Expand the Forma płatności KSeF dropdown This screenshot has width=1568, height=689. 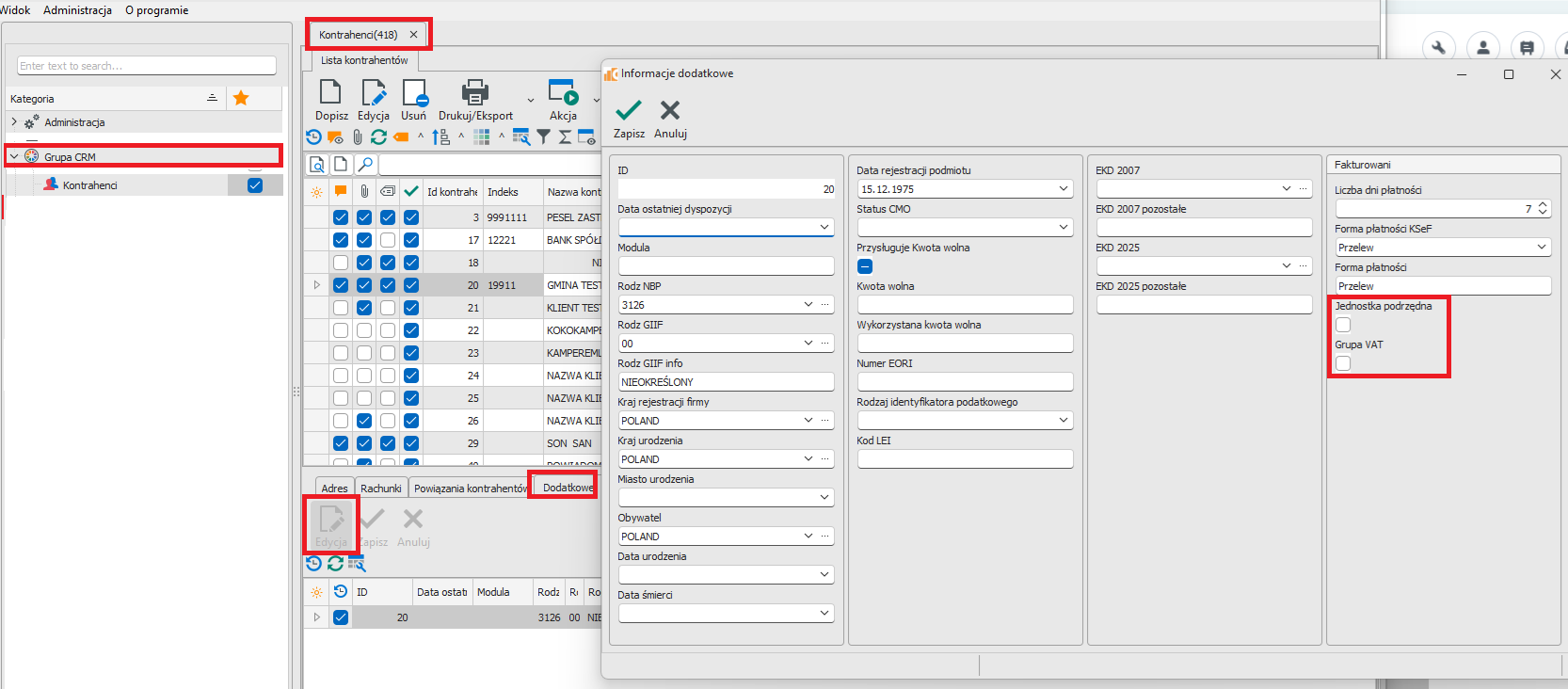click(1542, 248)
